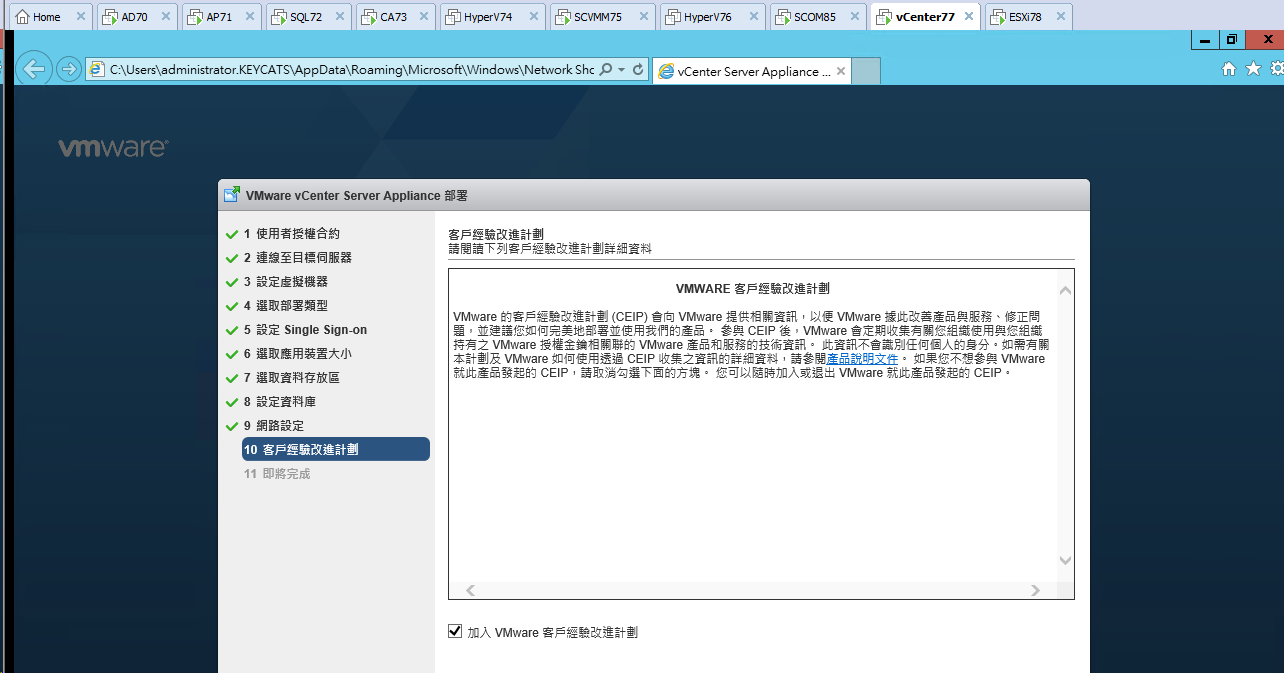This screenshot has width=1286, height=673.
Task: Click the deployment wizard title icon
Action: point(232,195)
